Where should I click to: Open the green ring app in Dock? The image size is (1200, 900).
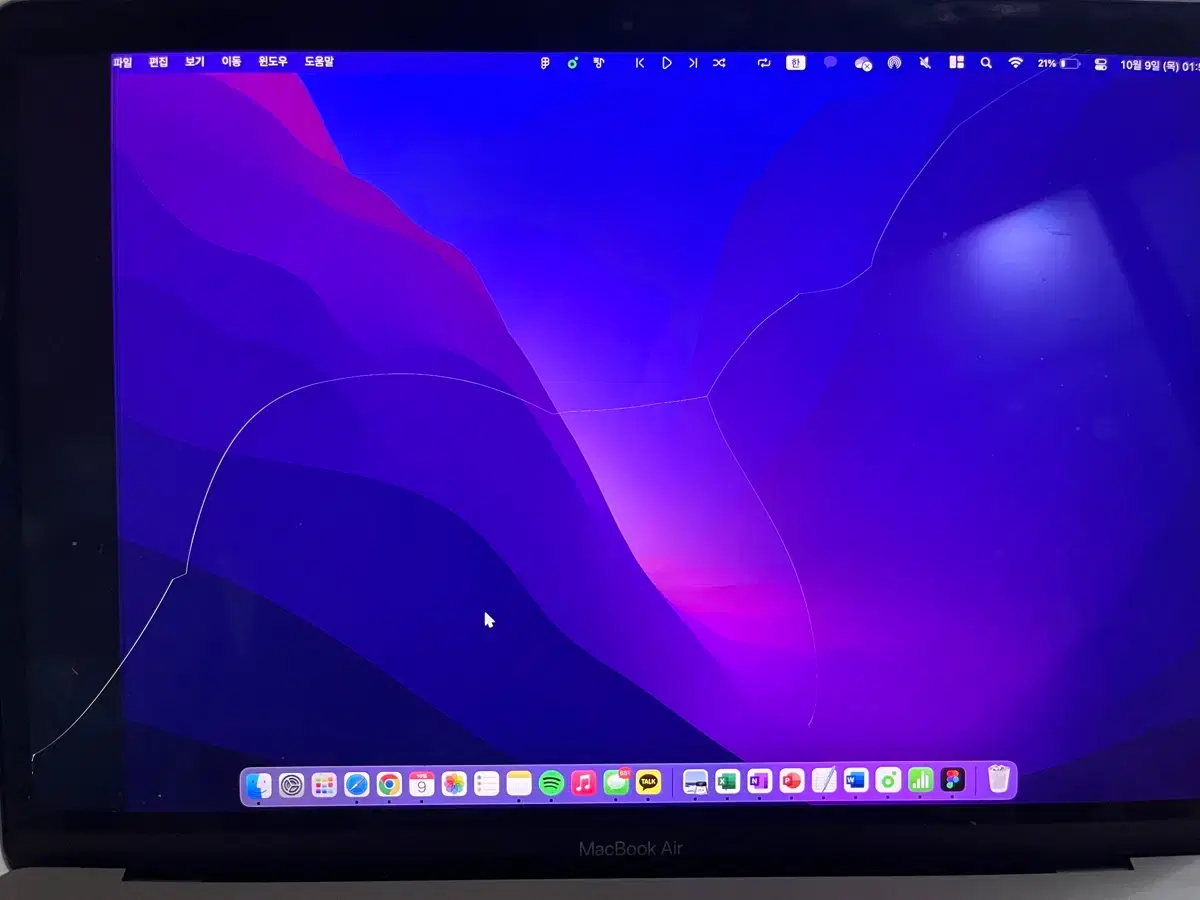point(888,780)
